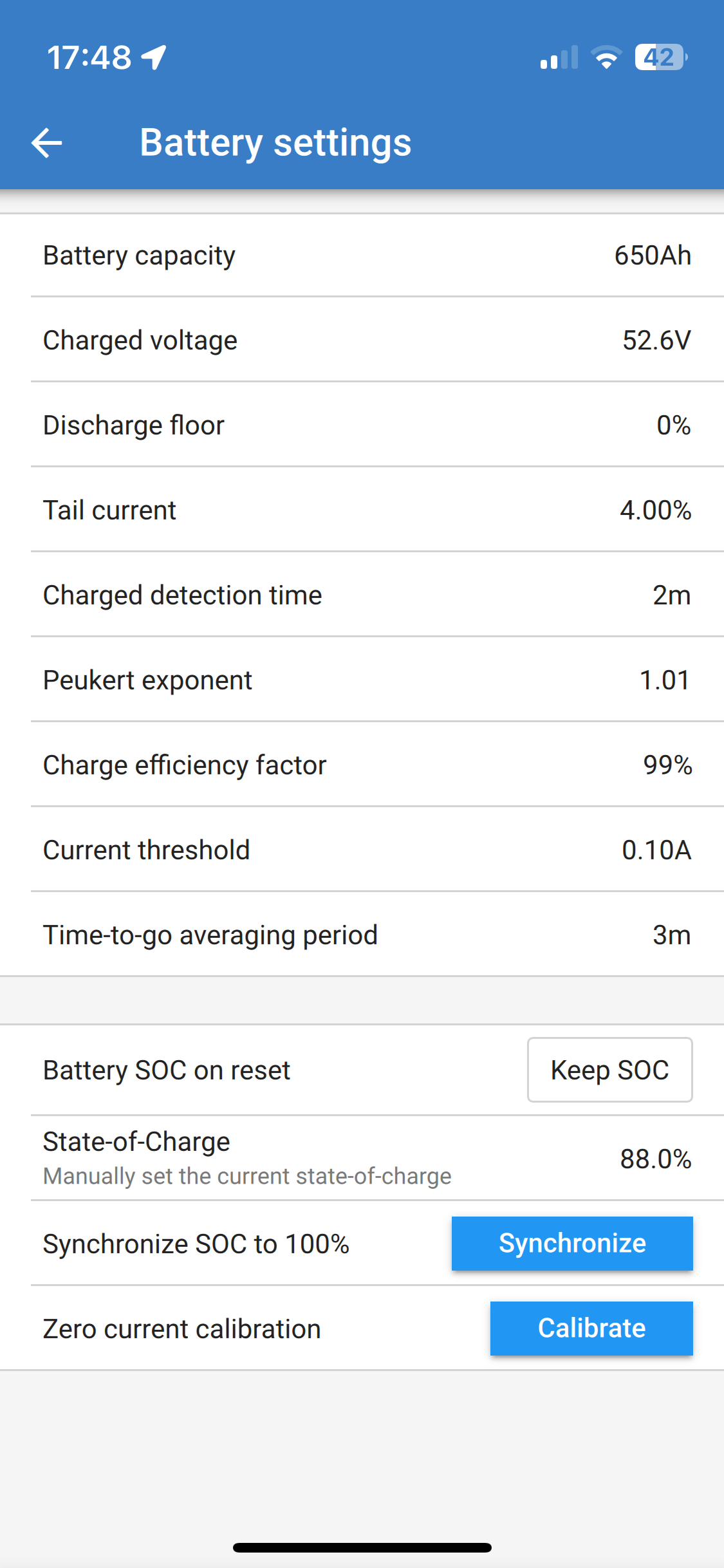This screenshot has width=724, height=1568.
Task: Tap the cellular signal bars
Action: (x=559, y=58)
